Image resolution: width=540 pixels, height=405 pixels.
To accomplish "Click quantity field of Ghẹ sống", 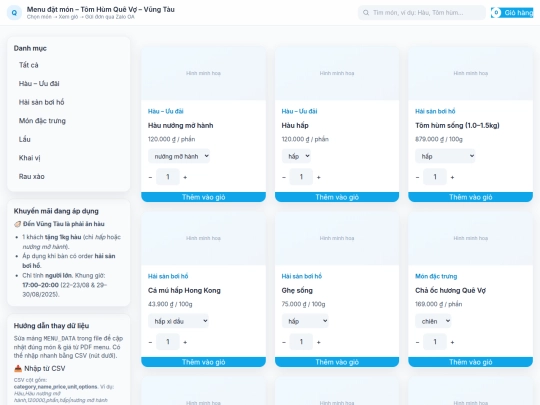I will pos(301,342).
